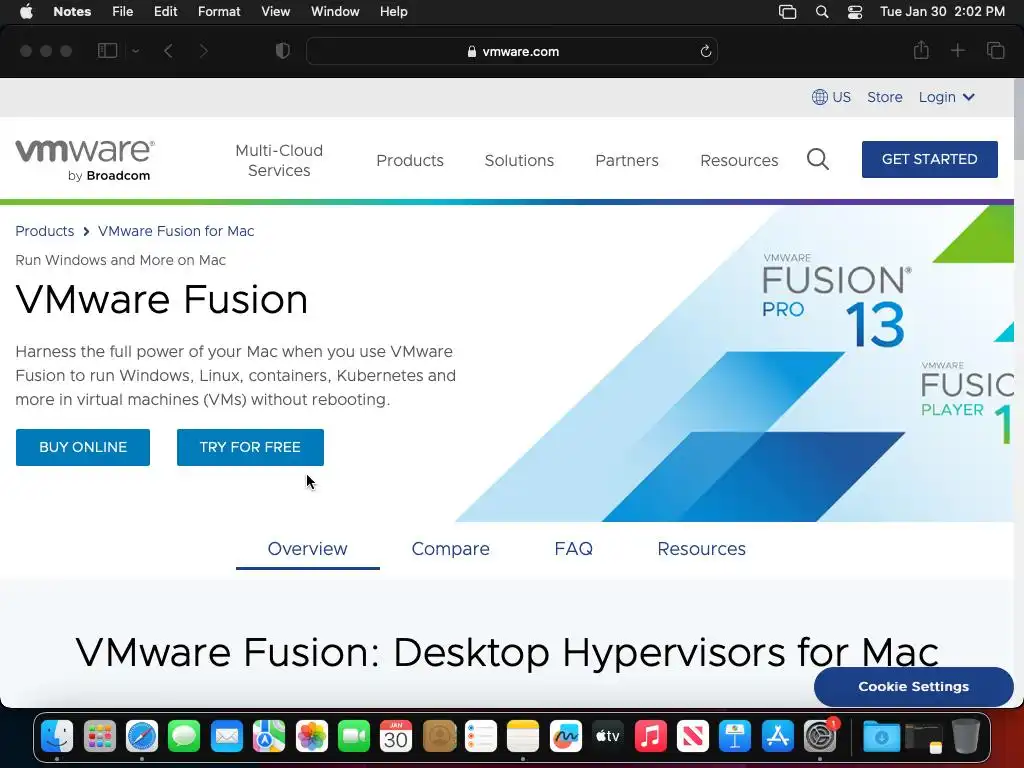Click the BUY ONLINE button
Viewport: 1024px width, 768px height.
[x=83, y=447]
